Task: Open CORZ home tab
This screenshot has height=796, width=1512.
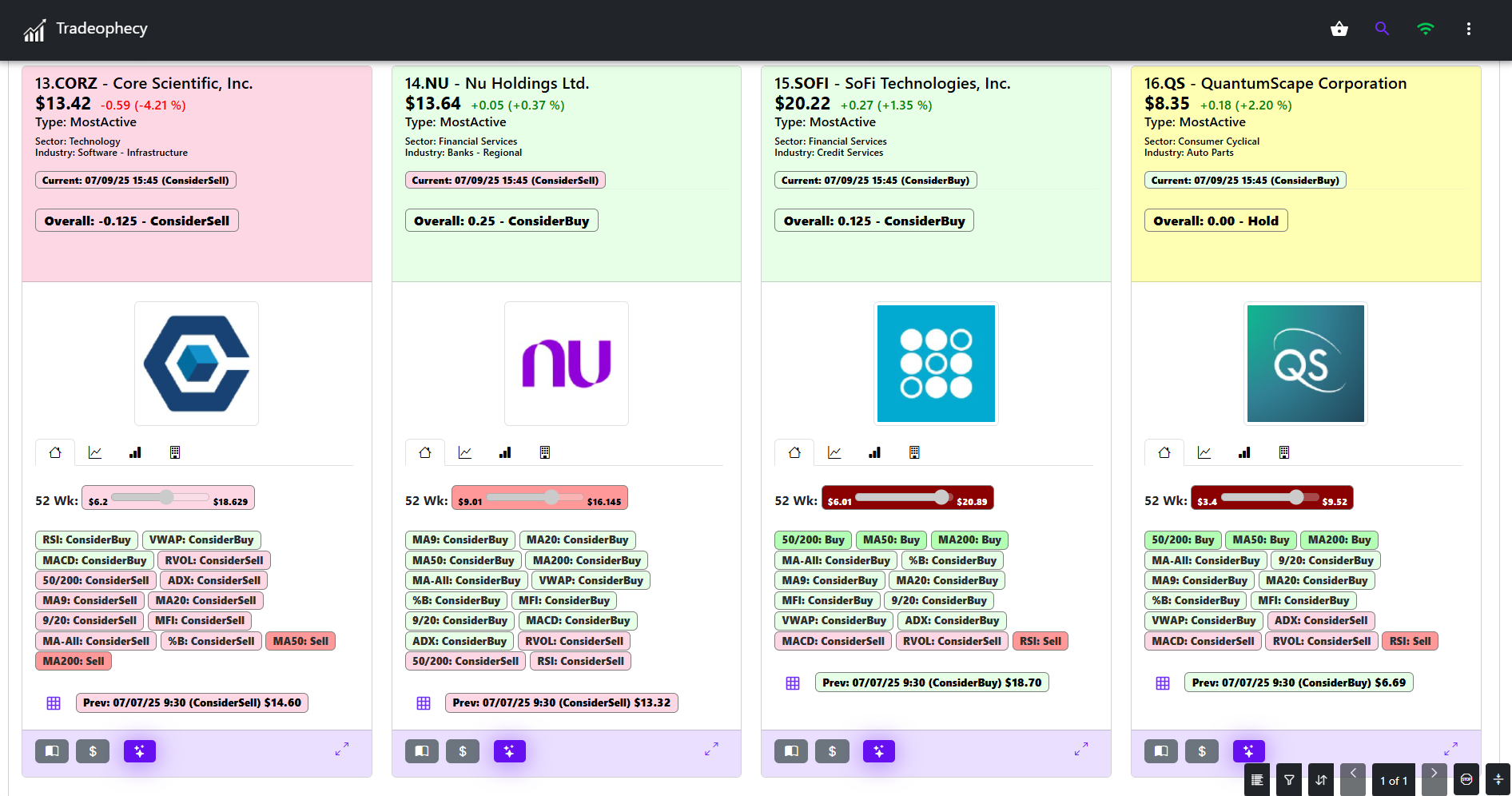Action: click(x=55, y=452)
